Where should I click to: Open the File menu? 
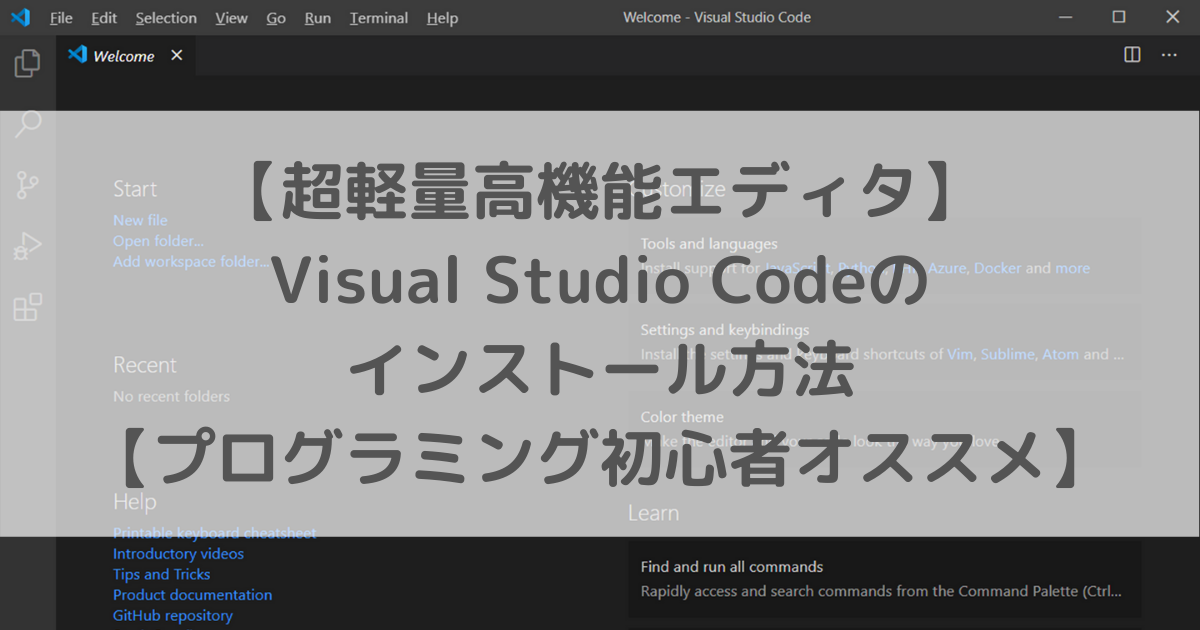(x=61, y=18)
